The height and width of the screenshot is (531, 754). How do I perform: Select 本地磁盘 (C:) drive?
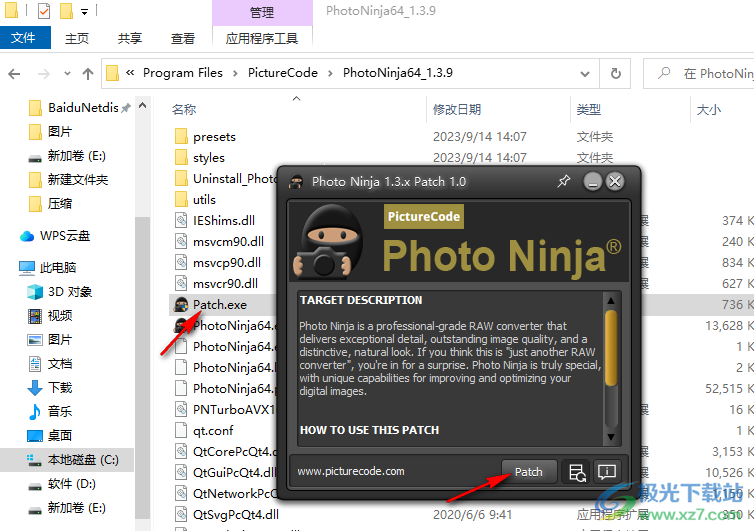click(x=83, y=460)
